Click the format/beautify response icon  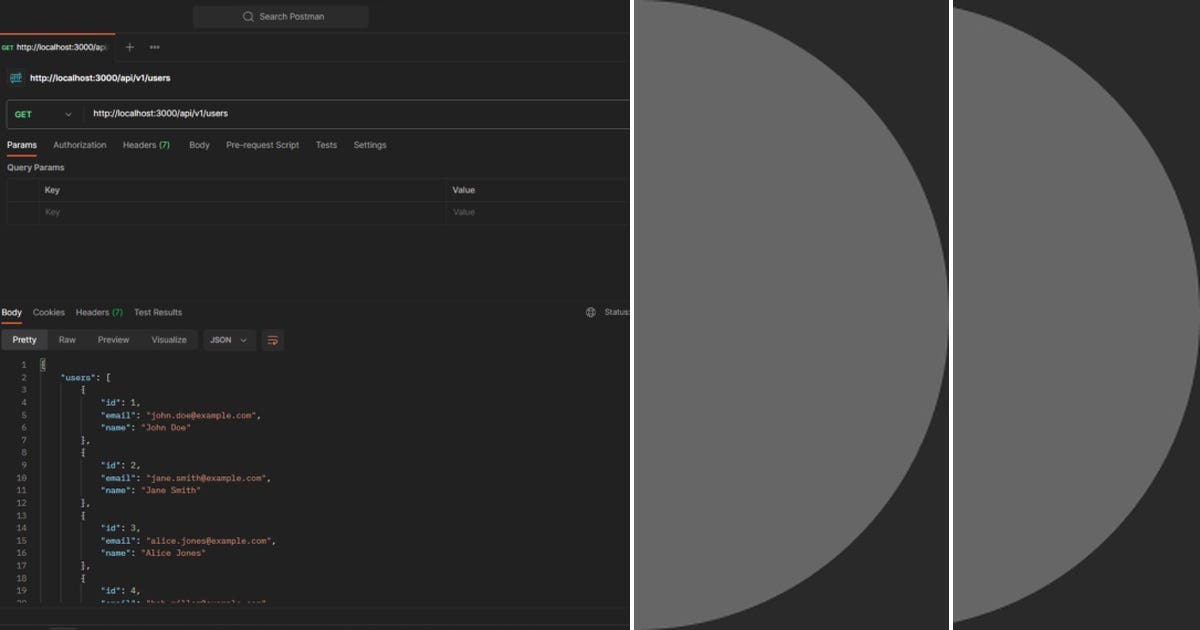(271, 340)
